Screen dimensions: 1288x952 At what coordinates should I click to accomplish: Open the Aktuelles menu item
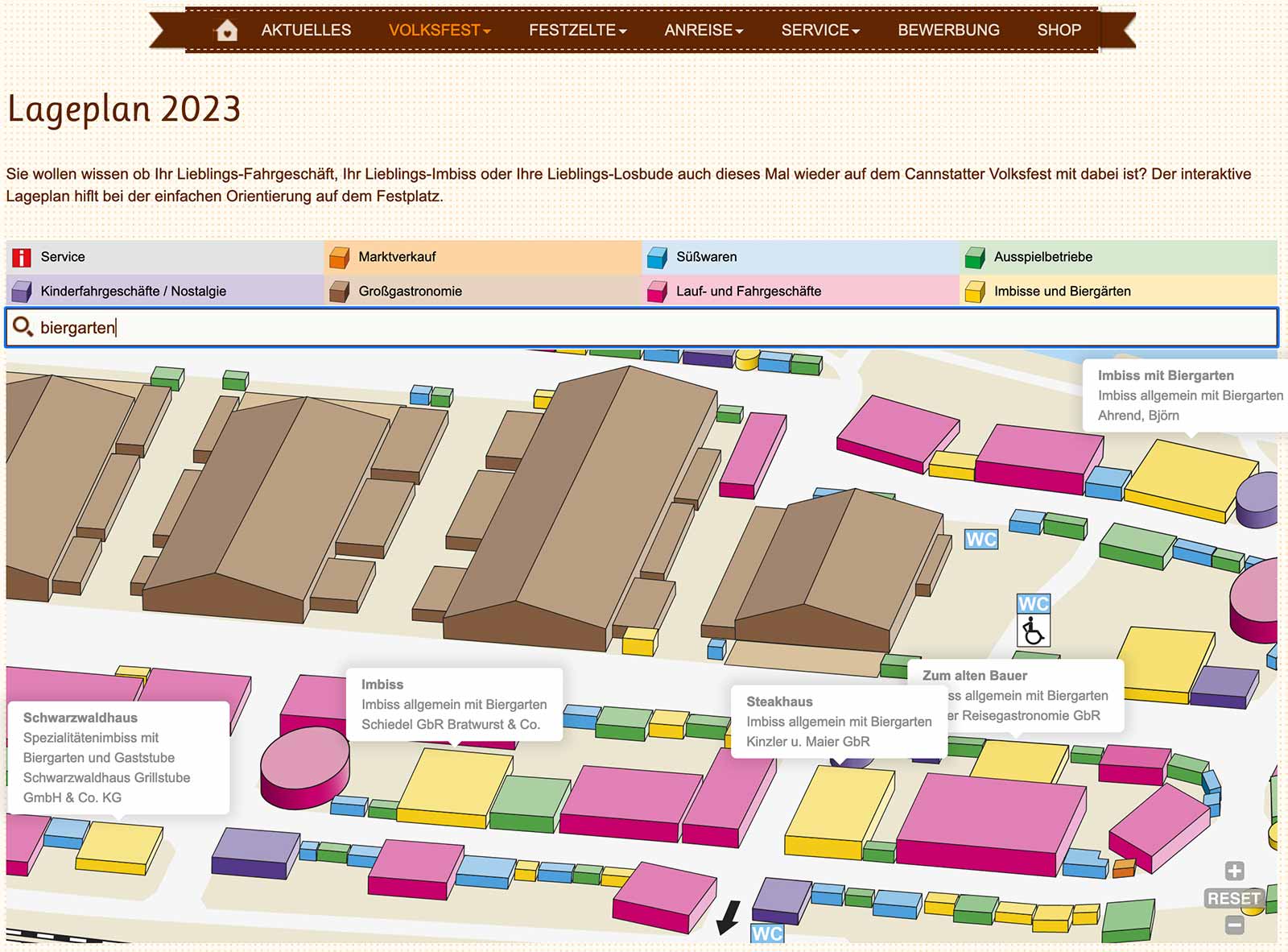tap(306, 31)
